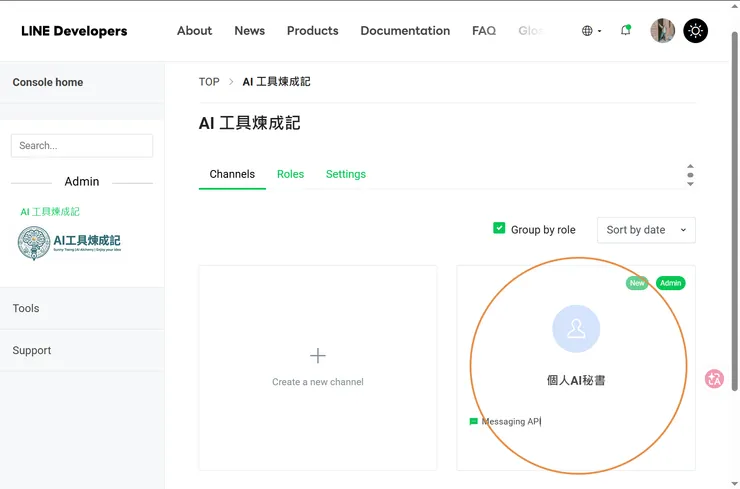The width and height of the screenshot is (740, 489).
Task: Click the Messaging API label
Action: [x=511, y=422]
